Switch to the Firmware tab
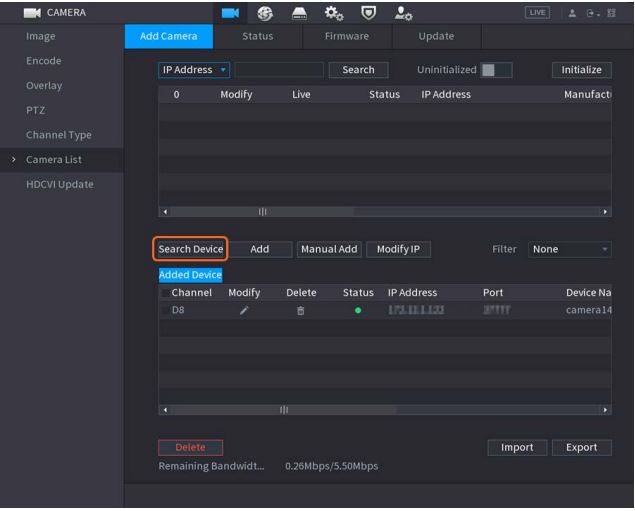 tap(347, 36)
